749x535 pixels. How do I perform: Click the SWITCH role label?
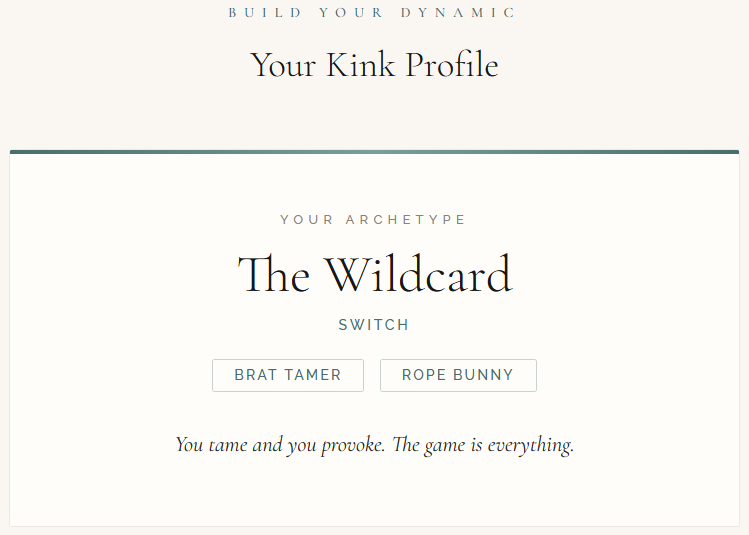click(374, 325)
